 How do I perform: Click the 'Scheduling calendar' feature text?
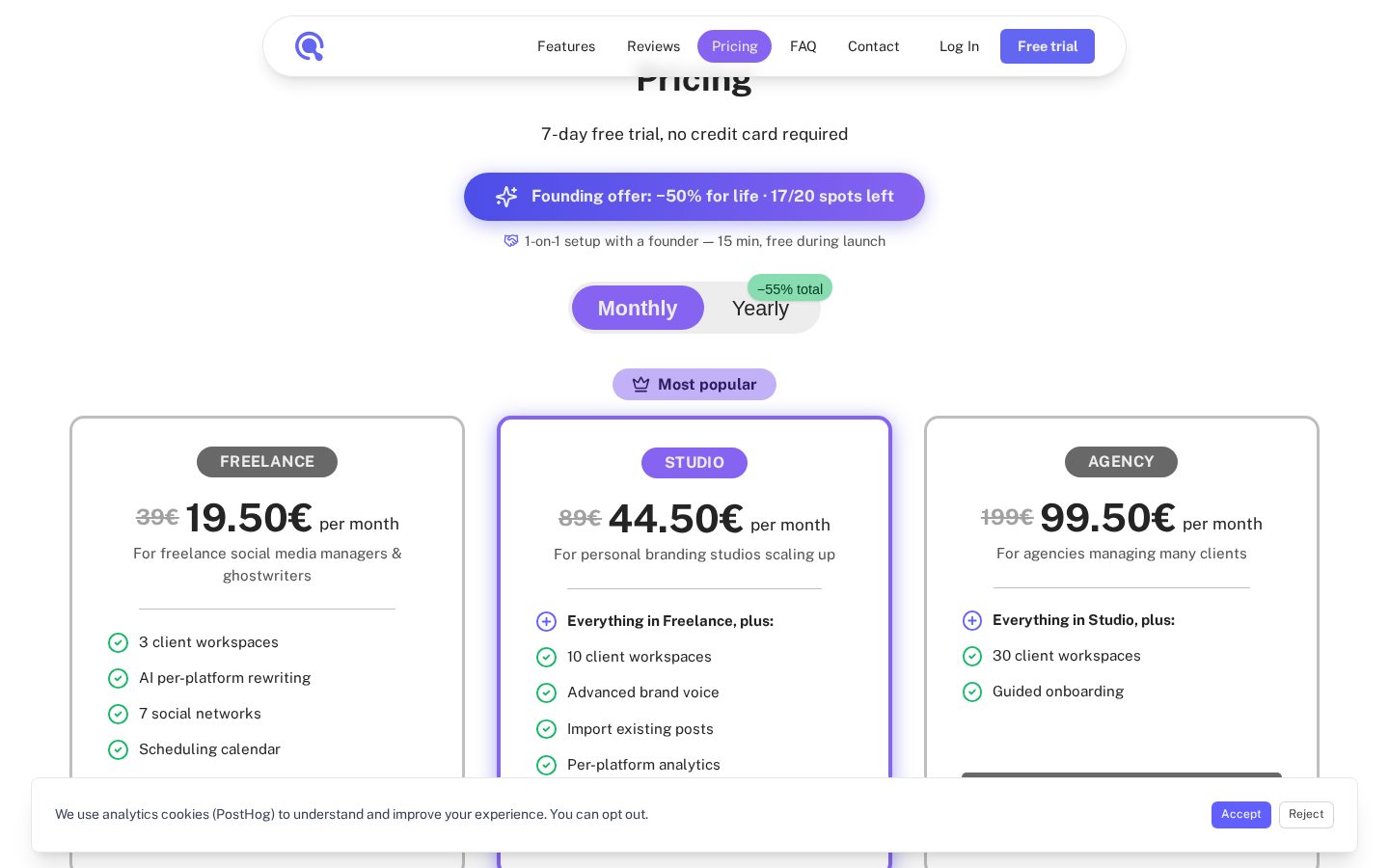coord(209,749)
